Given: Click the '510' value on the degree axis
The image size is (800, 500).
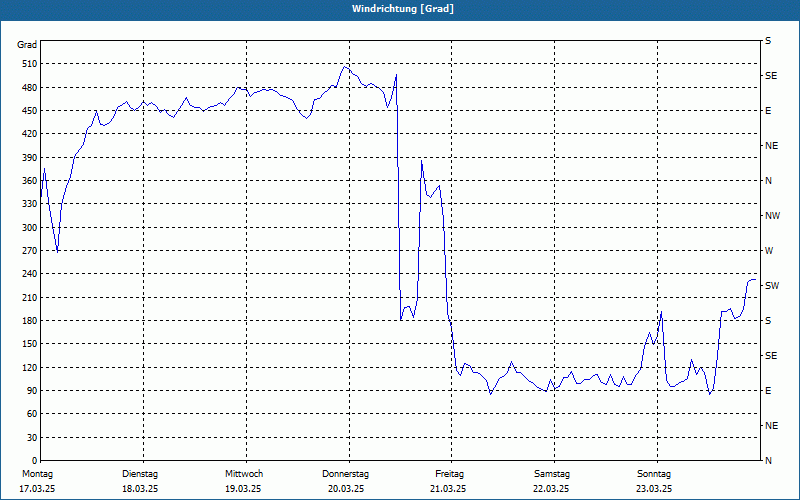Looking at the screenshot, I should (30, 64).
